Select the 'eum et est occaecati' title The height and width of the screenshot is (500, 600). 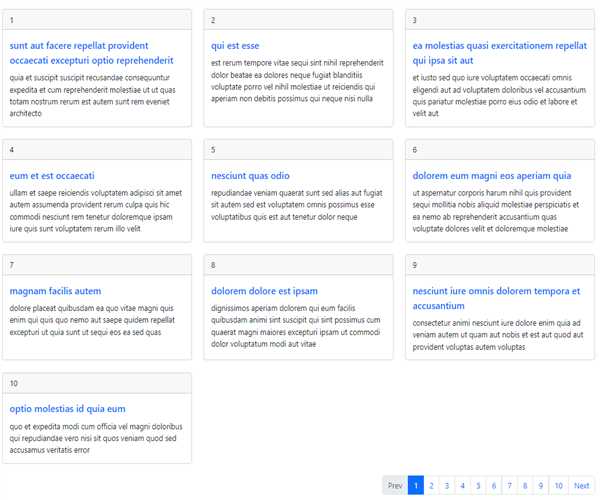click(x=52, y=176)
